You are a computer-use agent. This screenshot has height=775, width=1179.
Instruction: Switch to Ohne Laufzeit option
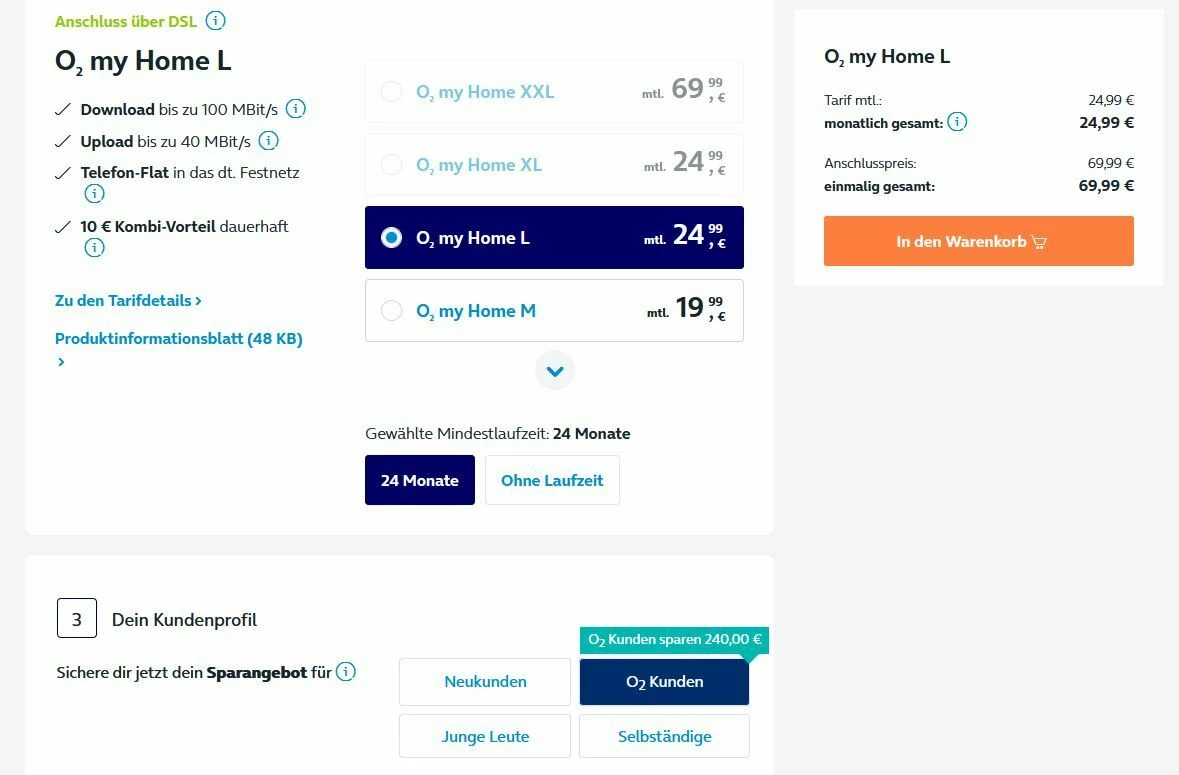click(552, 480)
